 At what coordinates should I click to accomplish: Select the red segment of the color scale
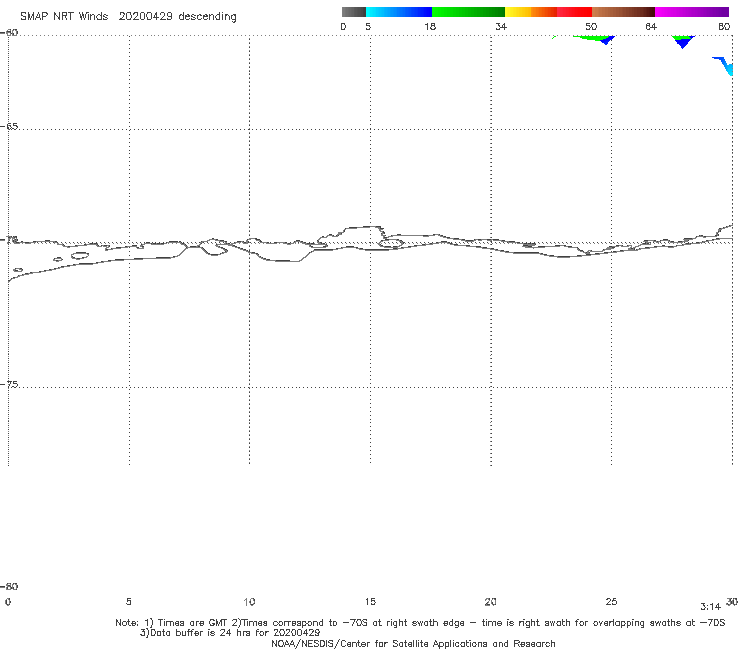coord(574,12)
